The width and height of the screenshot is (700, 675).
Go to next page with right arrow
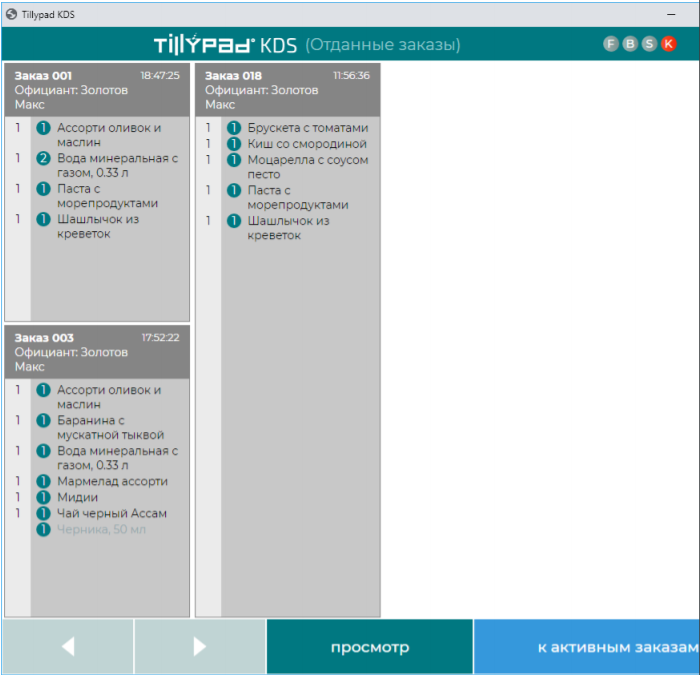[x=200, y=646]
